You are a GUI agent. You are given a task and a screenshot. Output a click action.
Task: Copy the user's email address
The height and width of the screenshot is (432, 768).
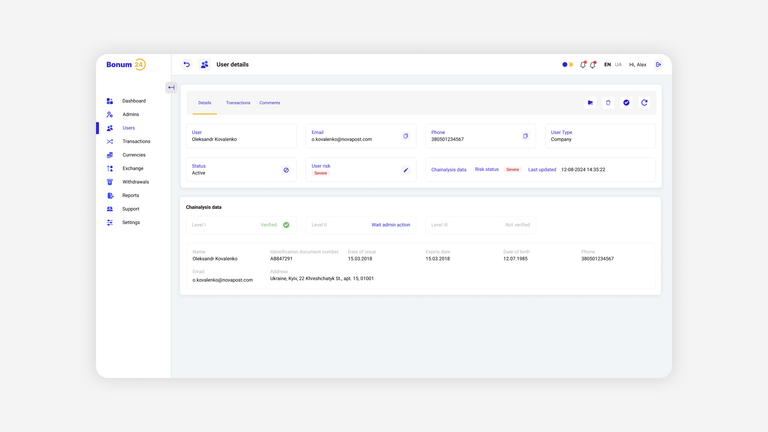[406, 136]
